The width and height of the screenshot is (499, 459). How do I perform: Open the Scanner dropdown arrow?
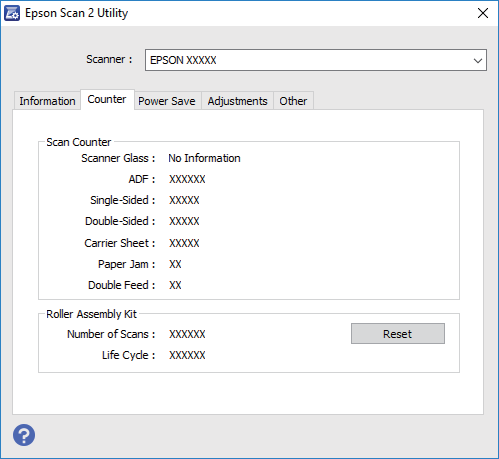click(478, 60)
